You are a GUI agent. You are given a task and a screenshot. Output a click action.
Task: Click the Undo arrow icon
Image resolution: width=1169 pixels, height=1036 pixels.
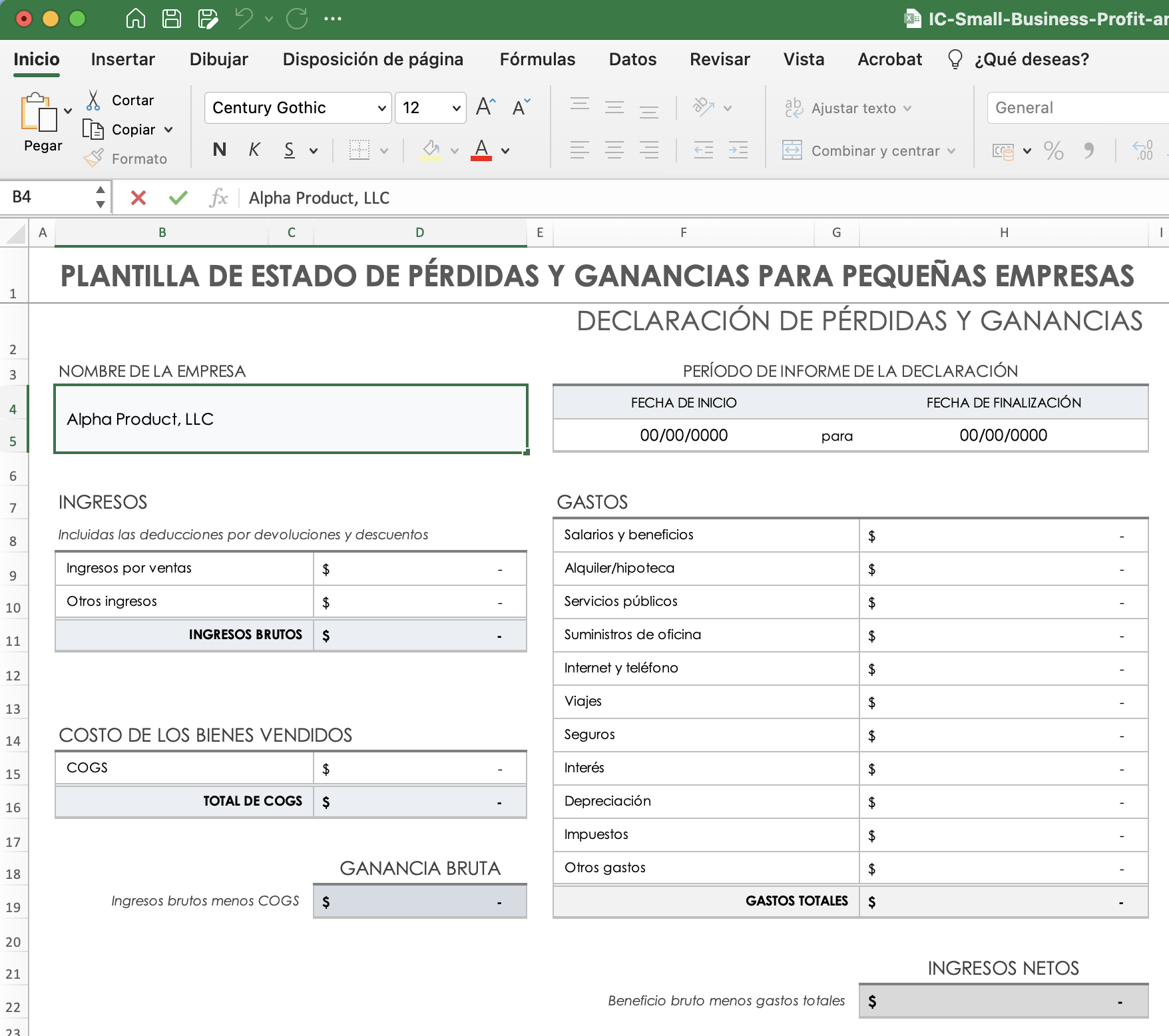pyautogui.click(x=244, y=19)
